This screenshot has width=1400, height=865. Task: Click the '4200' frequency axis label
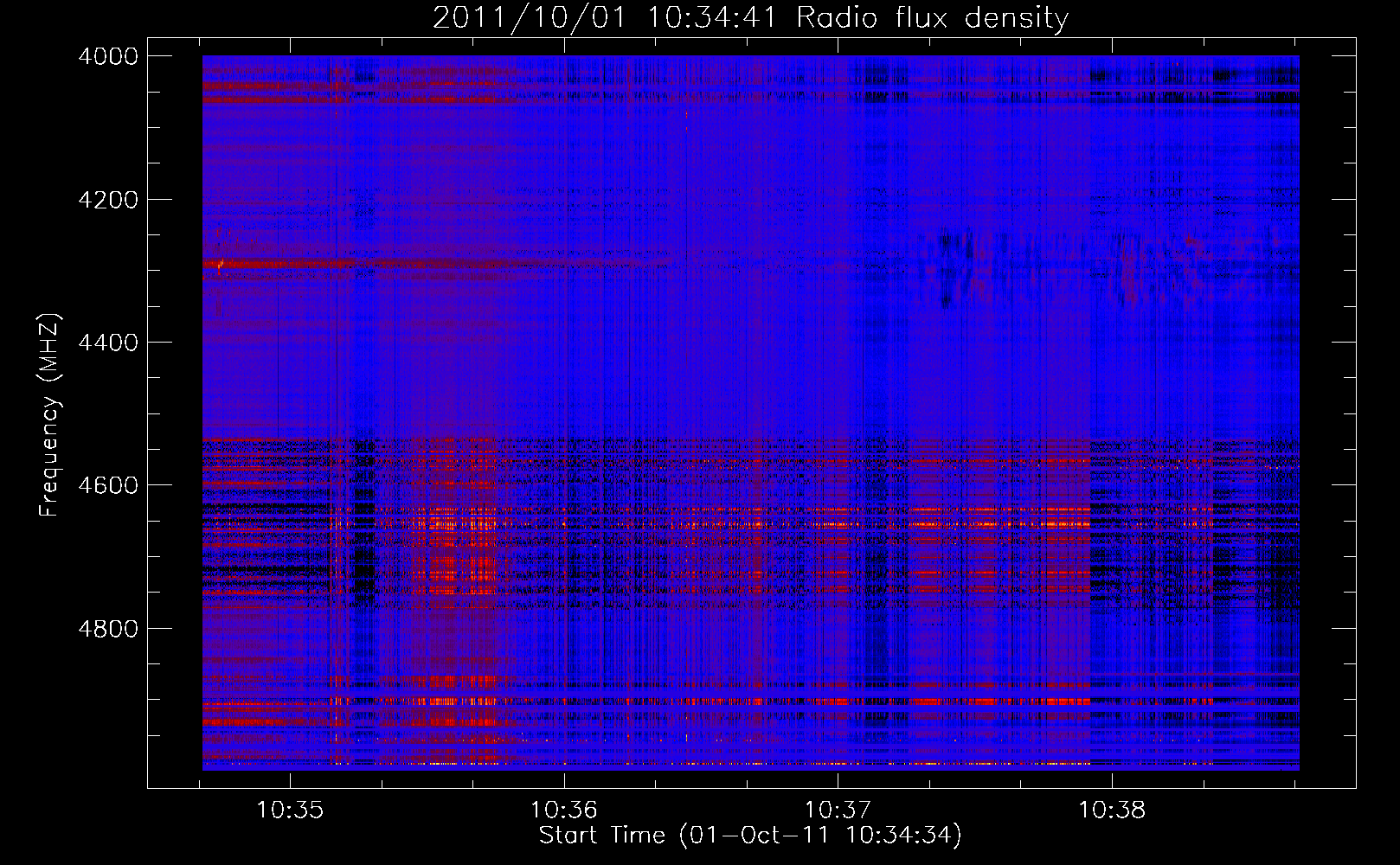click(x=108, y=200)
